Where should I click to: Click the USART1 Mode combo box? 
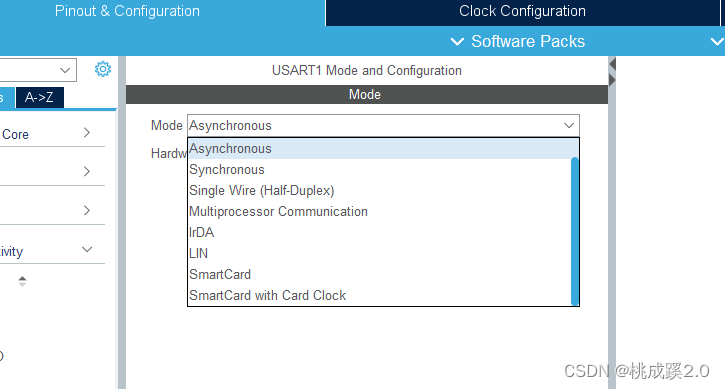(383, 125)
